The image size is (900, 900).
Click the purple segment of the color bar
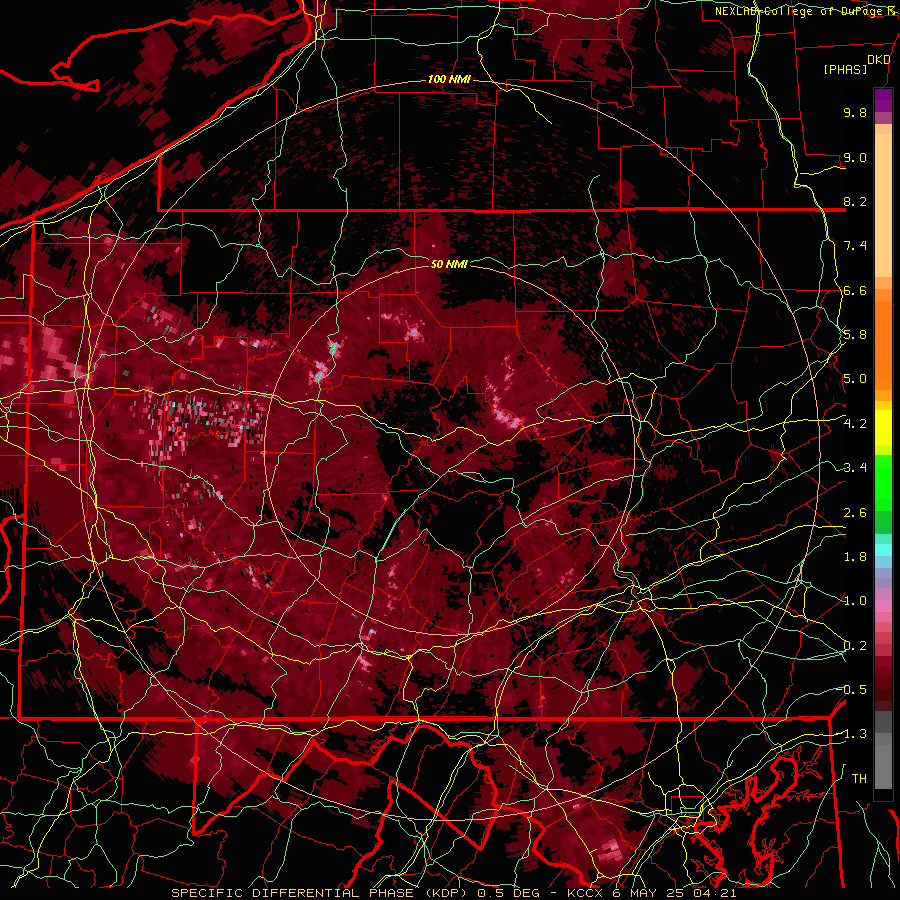[883, 100]
